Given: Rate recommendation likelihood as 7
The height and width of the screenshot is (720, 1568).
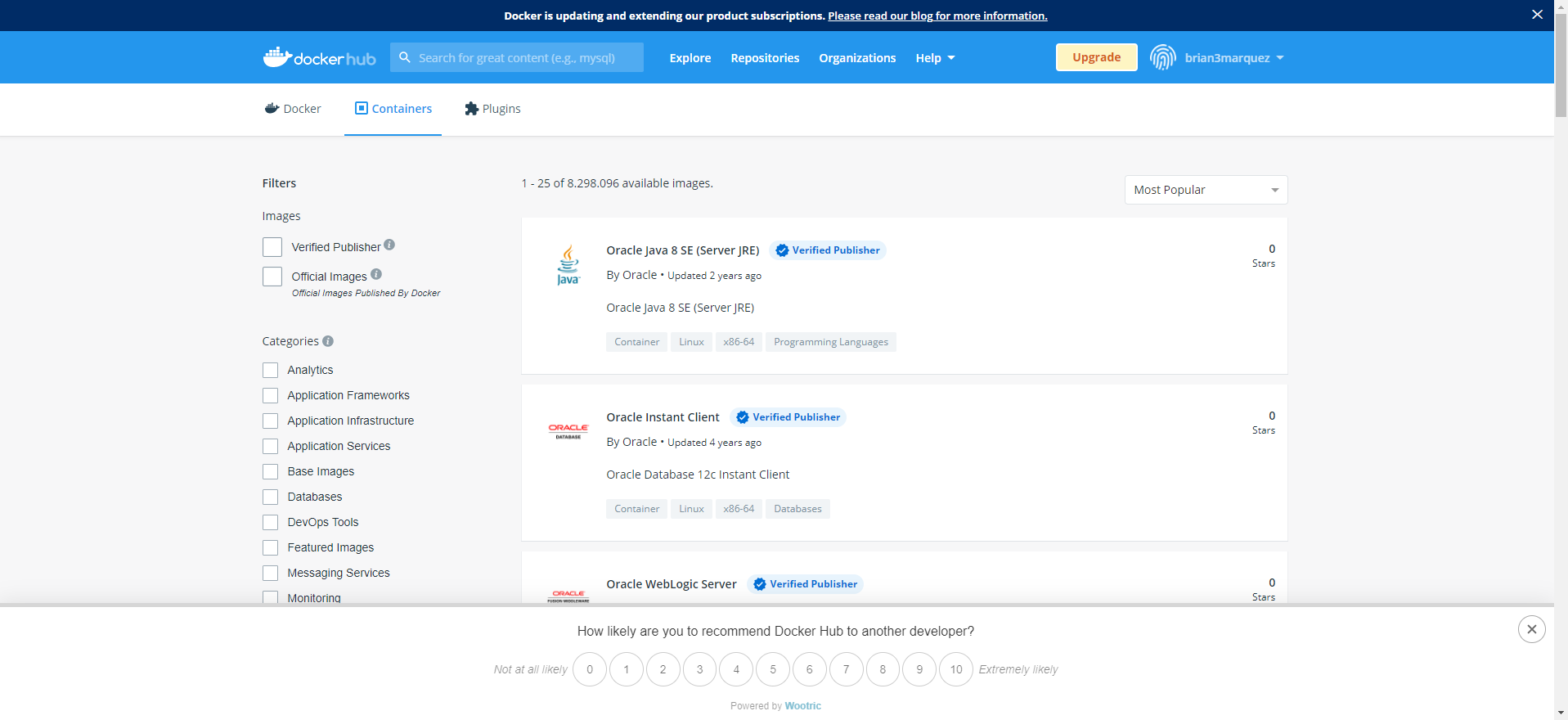Looking at the screenshot, I should (x=846, y=669).
